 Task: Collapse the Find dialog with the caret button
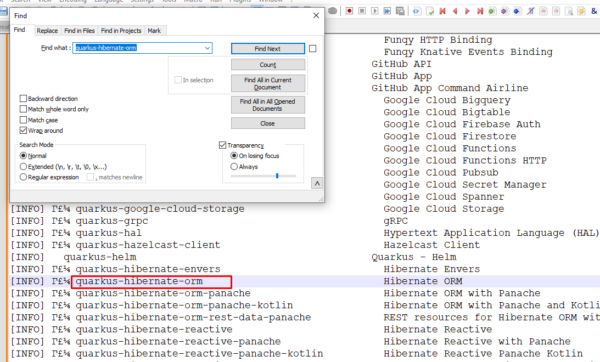[x=317, y=183]
